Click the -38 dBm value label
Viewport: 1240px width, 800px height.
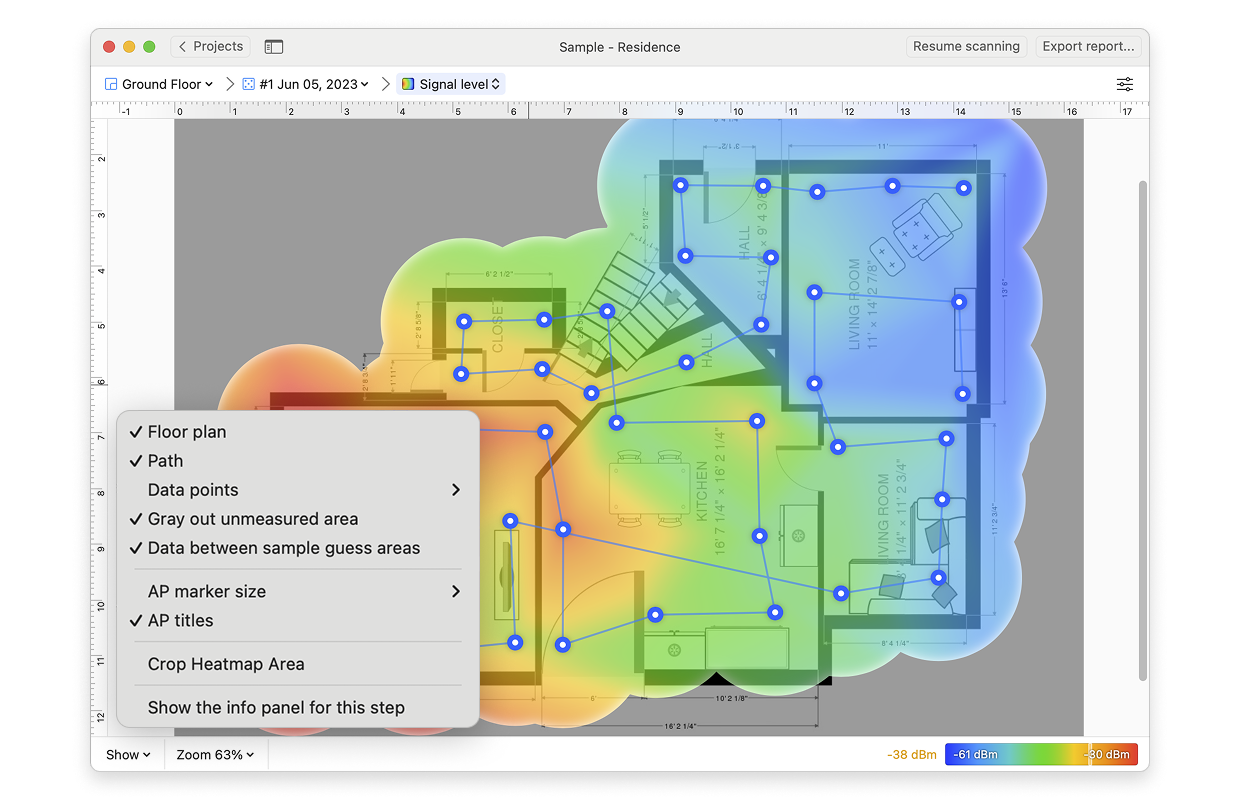[x=912, y=755]
